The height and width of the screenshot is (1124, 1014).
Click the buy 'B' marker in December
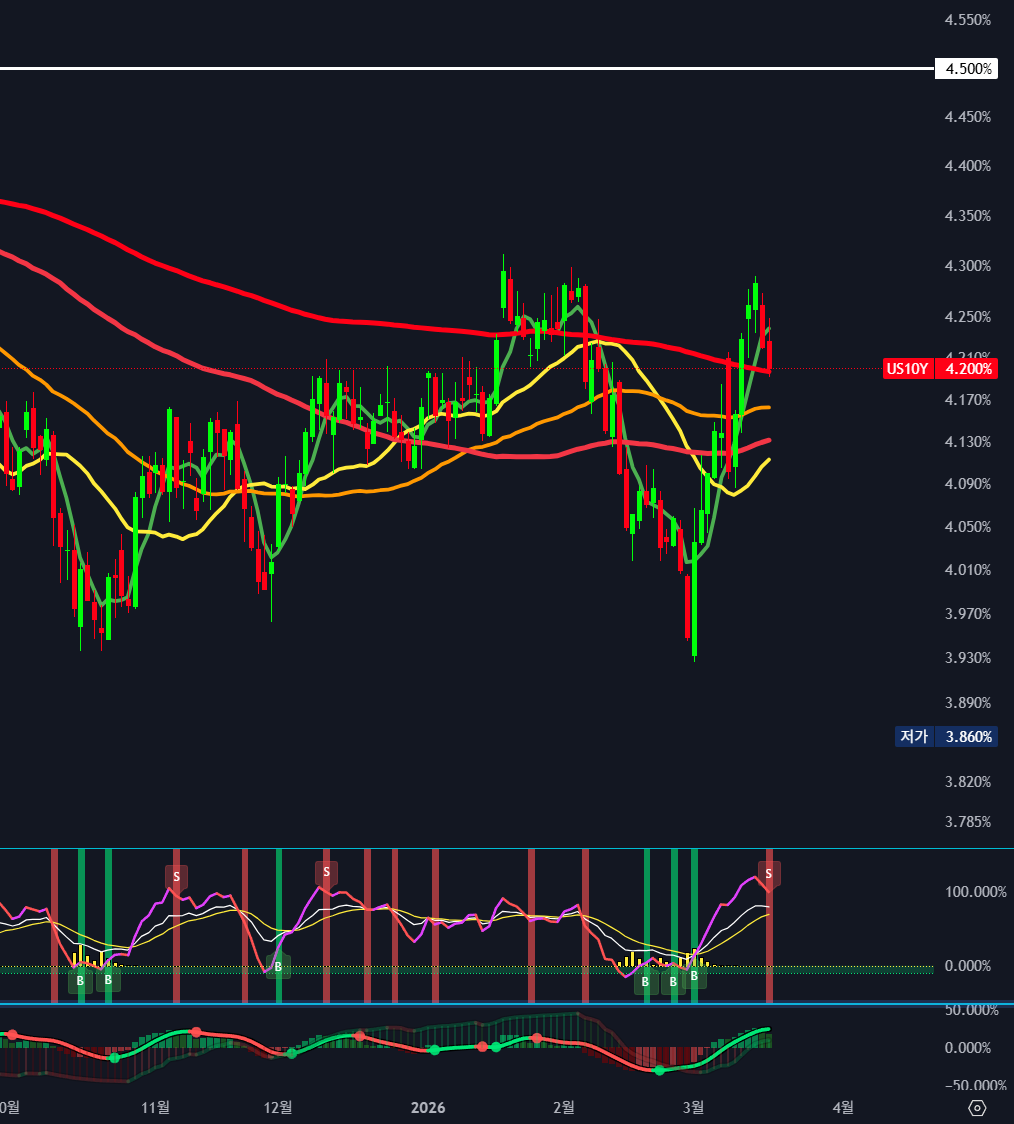click(x=278, y=967)
